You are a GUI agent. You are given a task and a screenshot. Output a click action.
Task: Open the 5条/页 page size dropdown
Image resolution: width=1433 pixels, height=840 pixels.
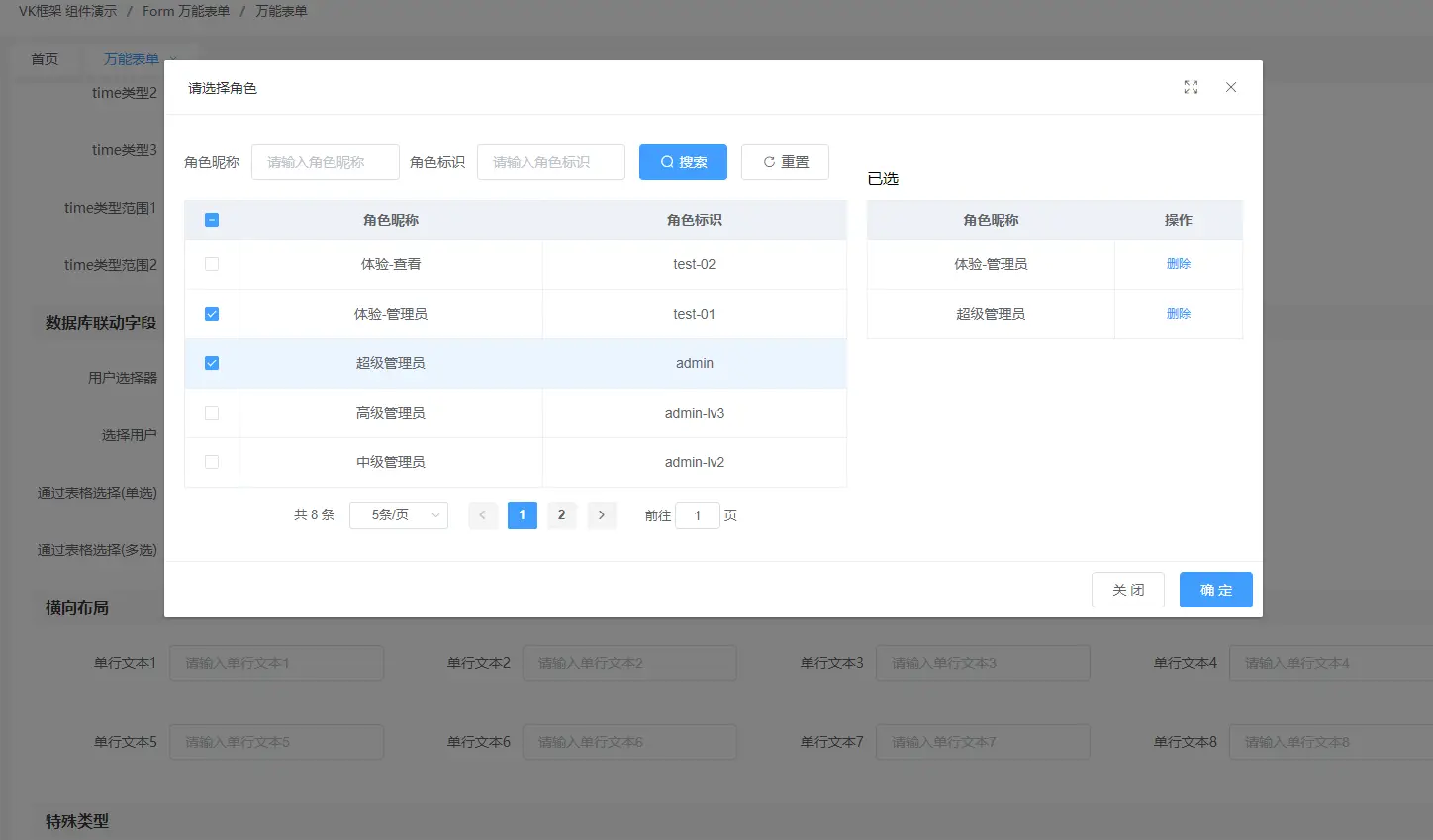tap(399, 515)
